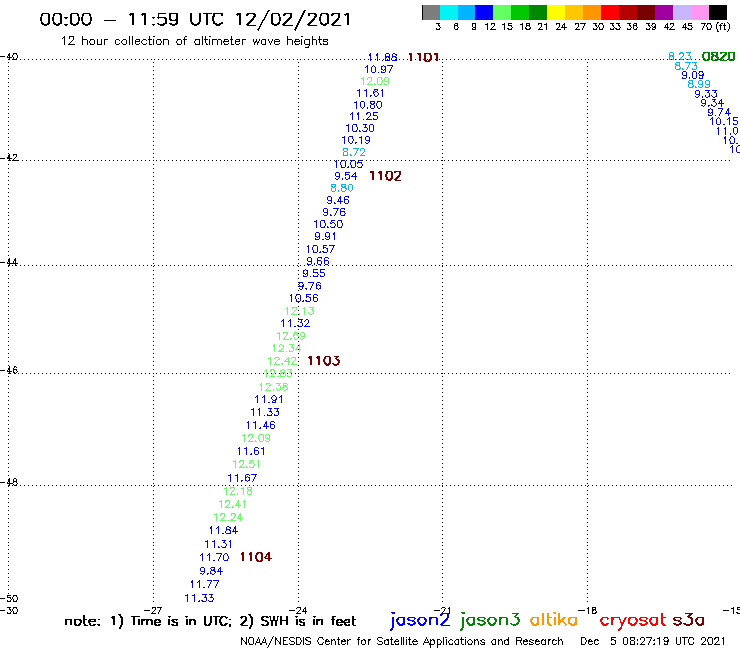Click green value 12.41
Screen dimensions: 740x650
tap(232, 504)
